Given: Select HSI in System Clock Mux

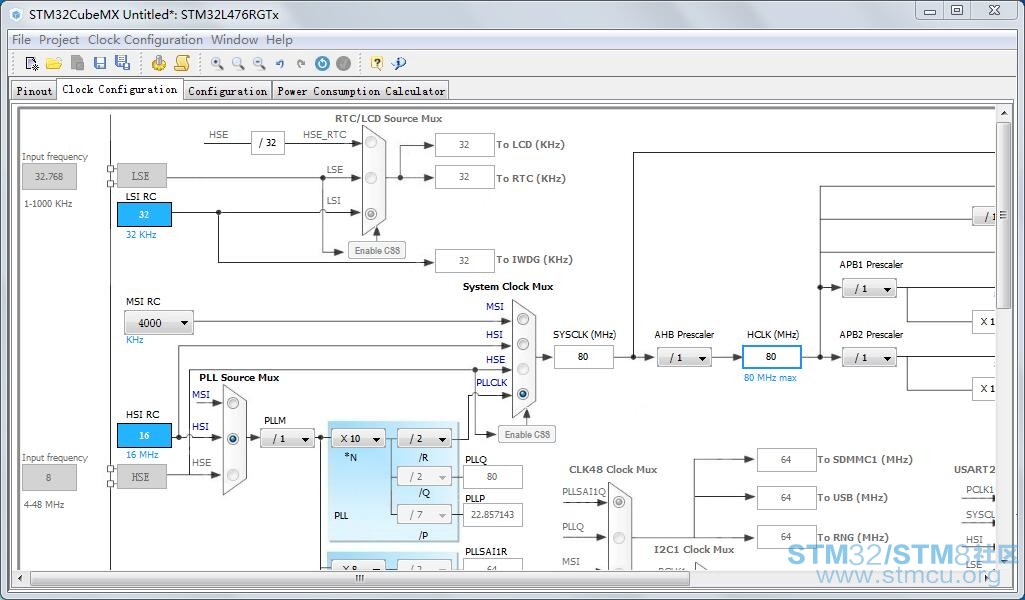Looking at the screenshot, I should point(523,344).
